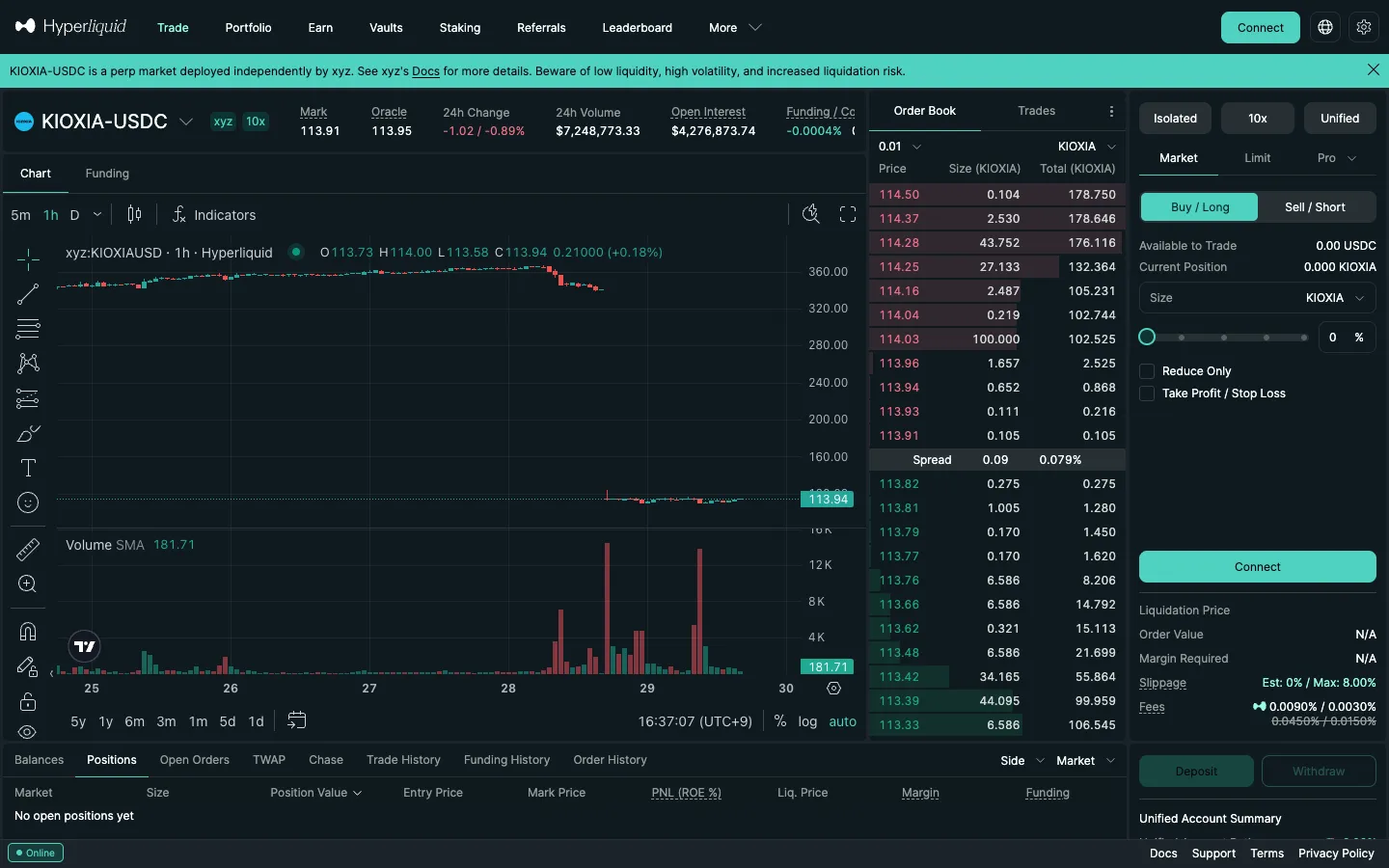This screenshot has width=1389, height=868.
Task: Open the xyz Docs link in banner
Action: [425, 71]
